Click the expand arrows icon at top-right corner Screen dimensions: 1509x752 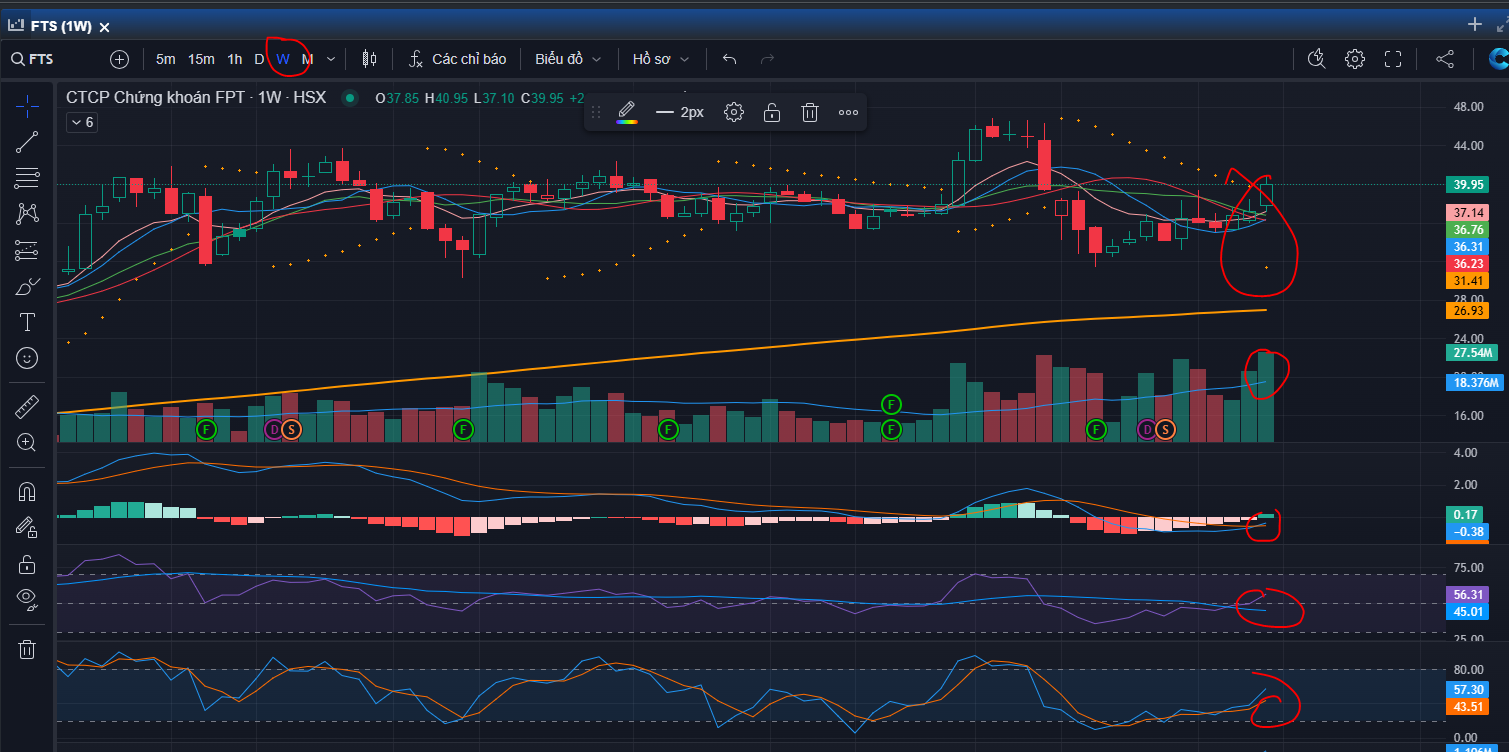pyautogui.click(x=1501, y=25)
